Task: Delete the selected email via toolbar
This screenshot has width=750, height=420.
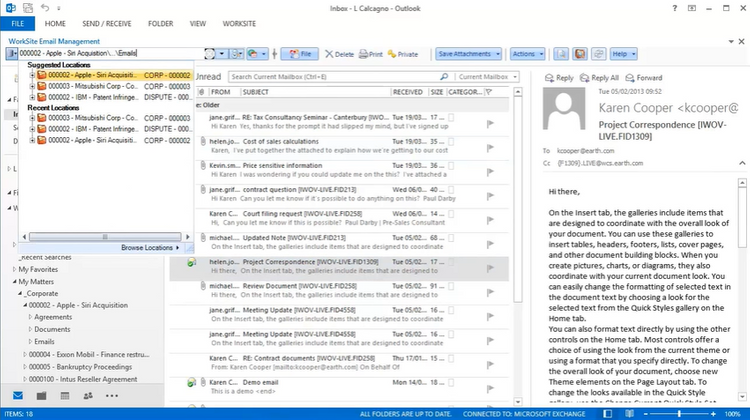Action: 339,54
